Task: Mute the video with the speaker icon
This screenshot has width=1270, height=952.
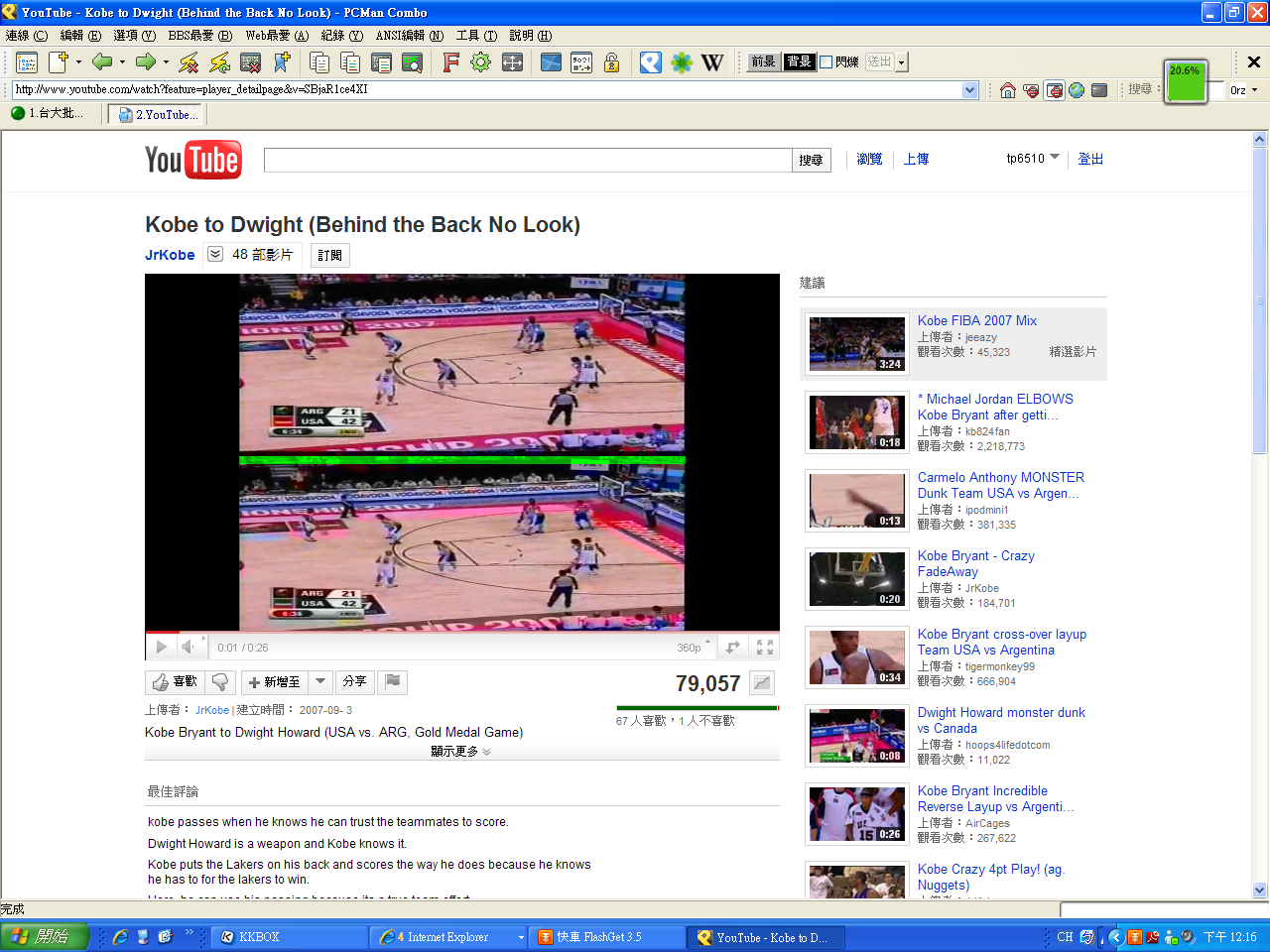Action: pyautogui.click(x=189, y=648)
